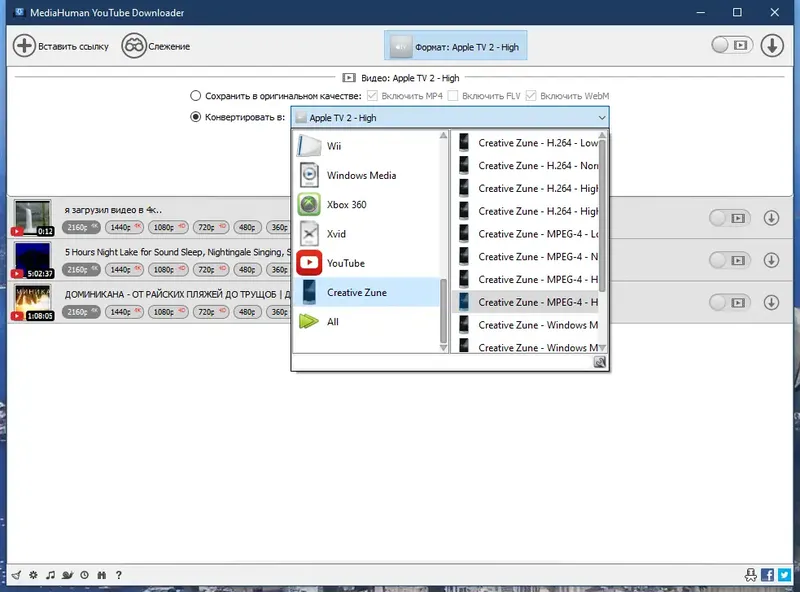Click the red YouTube icon in list
Image resolution: width=800 pixels, height=592 pixels.
[x=309, y=263]
